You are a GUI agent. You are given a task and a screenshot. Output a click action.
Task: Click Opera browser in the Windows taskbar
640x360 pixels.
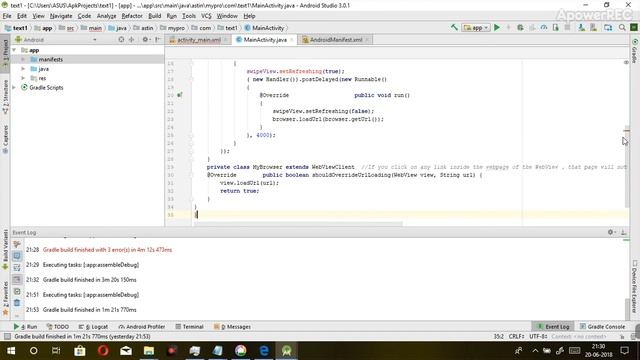103,351
